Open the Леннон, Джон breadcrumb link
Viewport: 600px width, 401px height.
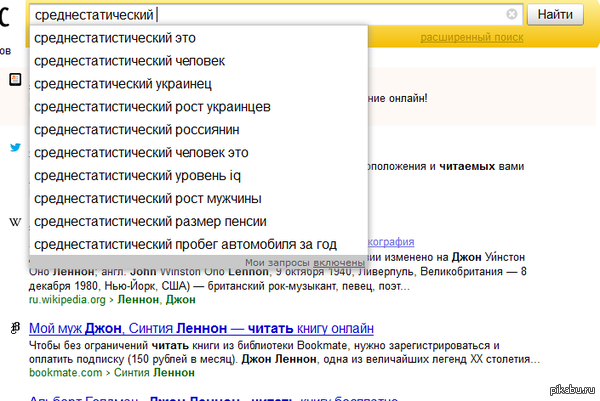156,300
